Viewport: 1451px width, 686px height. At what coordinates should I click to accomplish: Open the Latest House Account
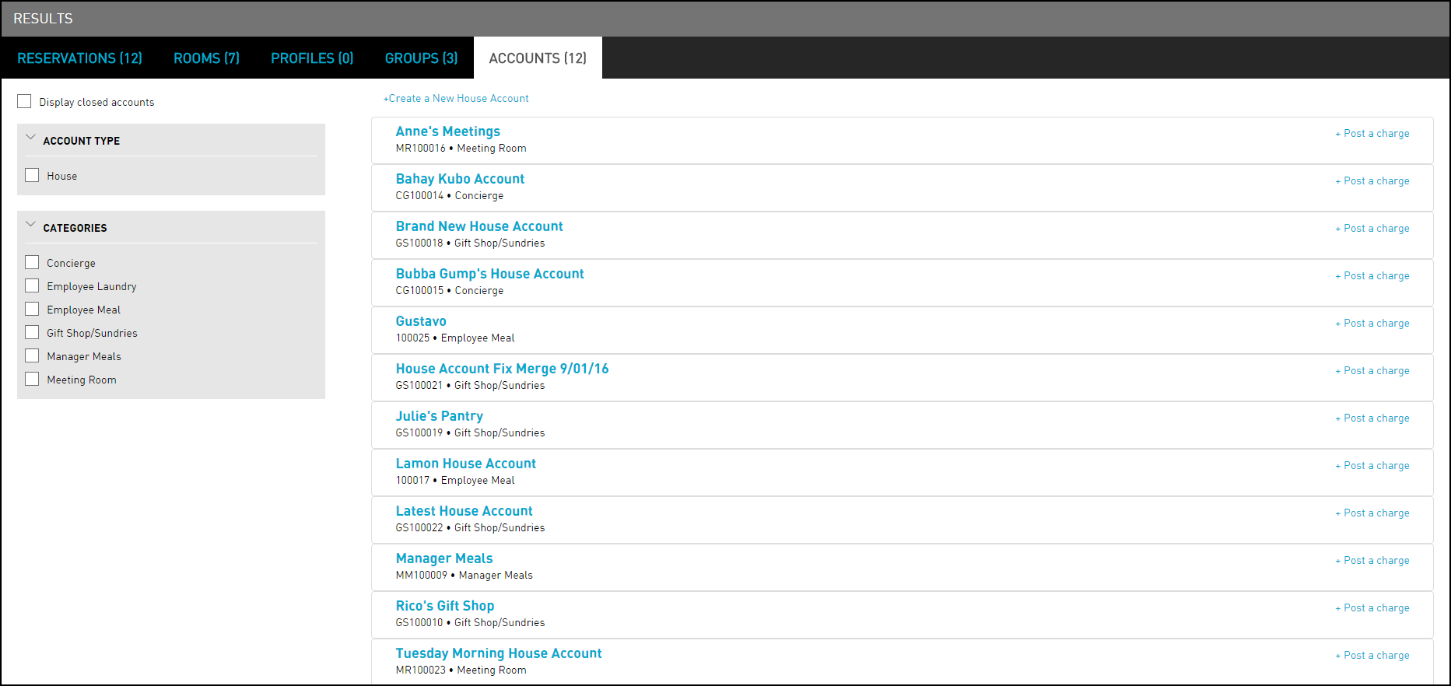click(x=464, y=511)
